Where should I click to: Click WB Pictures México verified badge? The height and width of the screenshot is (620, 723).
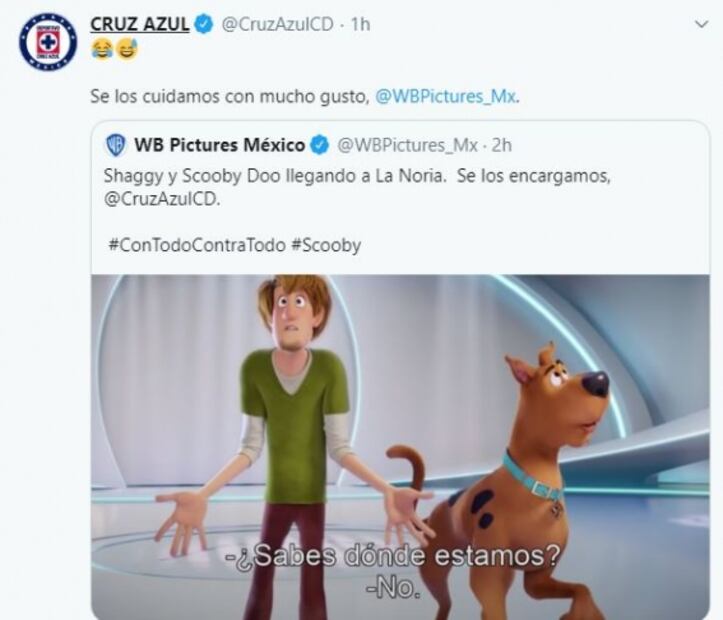tap(320, 145)
